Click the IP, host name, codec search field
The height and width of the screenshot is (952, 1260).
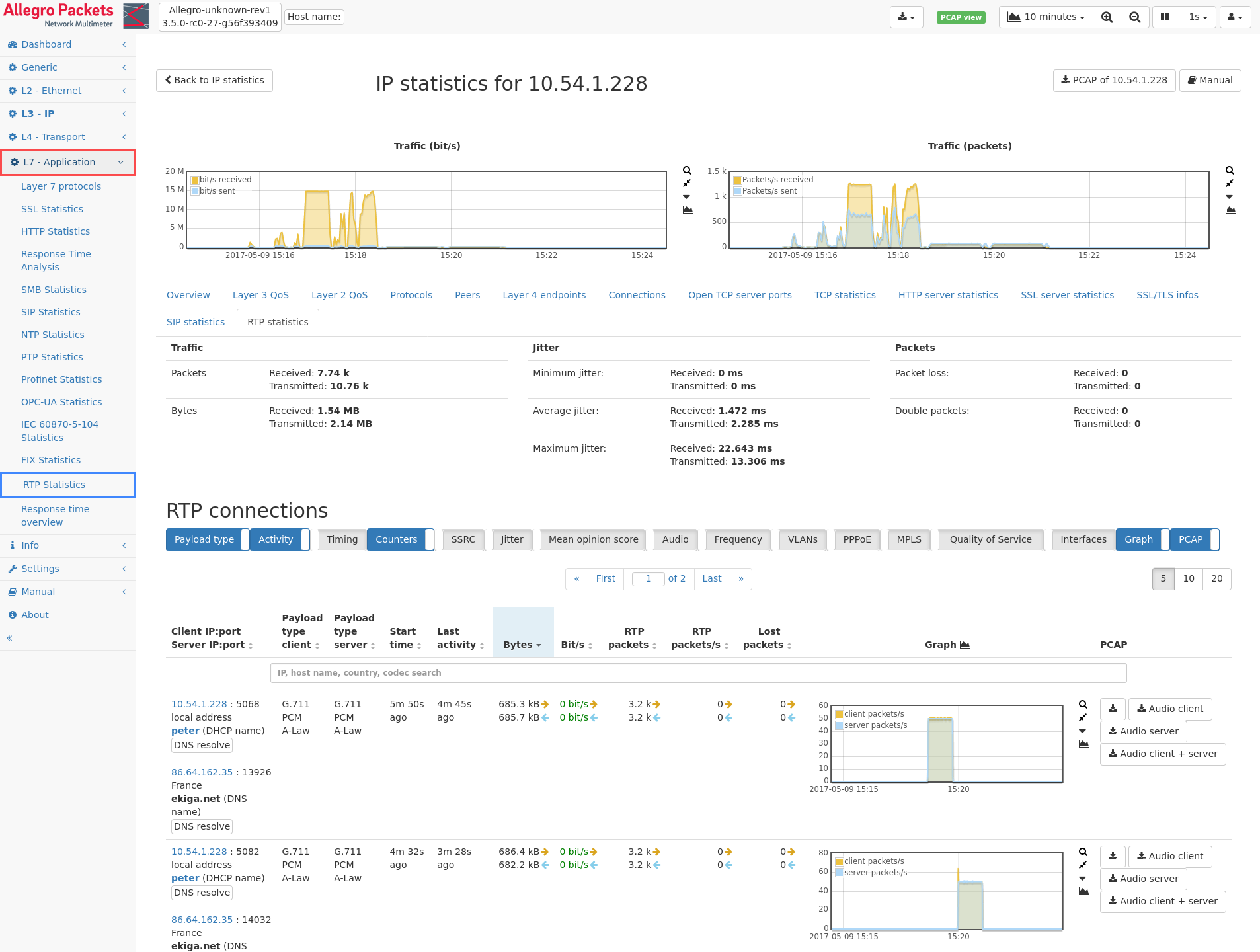(698, 673)
